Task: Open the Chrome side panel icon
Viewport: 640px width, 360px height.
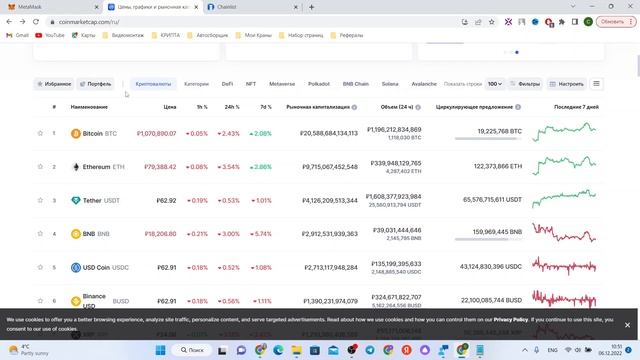Action: 575,22
